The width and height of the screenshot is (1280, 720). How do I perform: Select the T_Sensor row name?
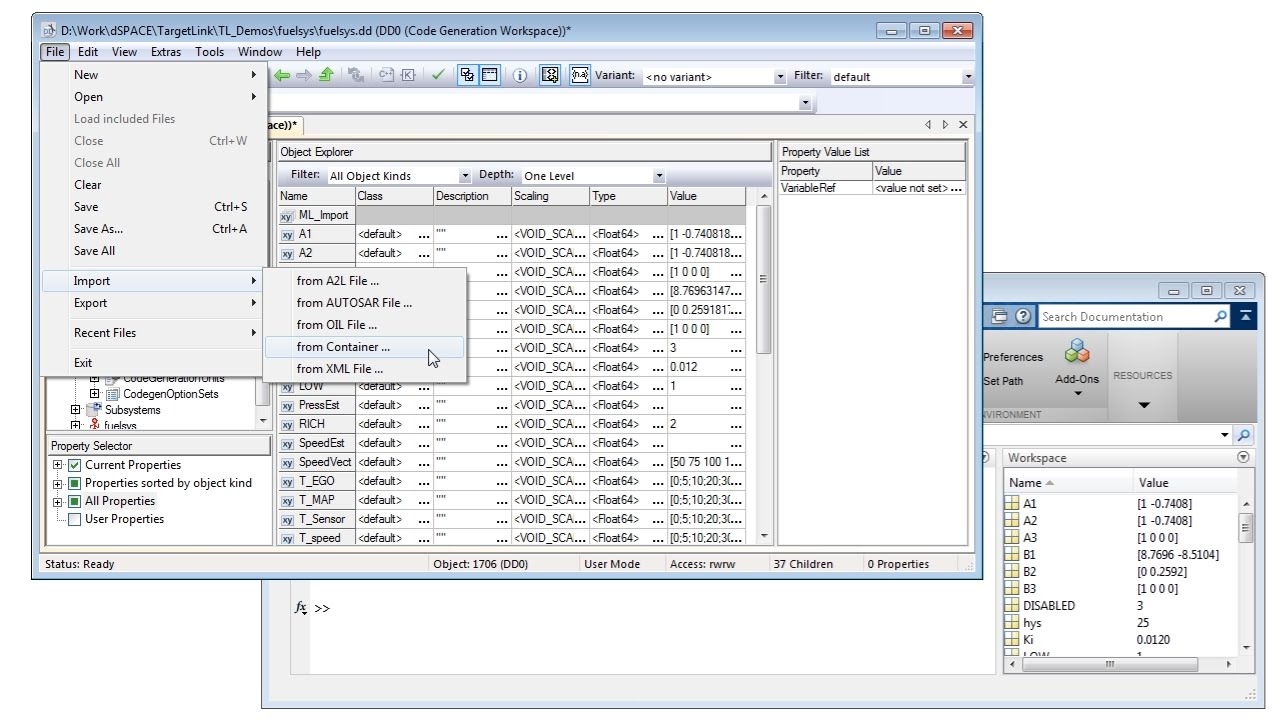(321, 519)
